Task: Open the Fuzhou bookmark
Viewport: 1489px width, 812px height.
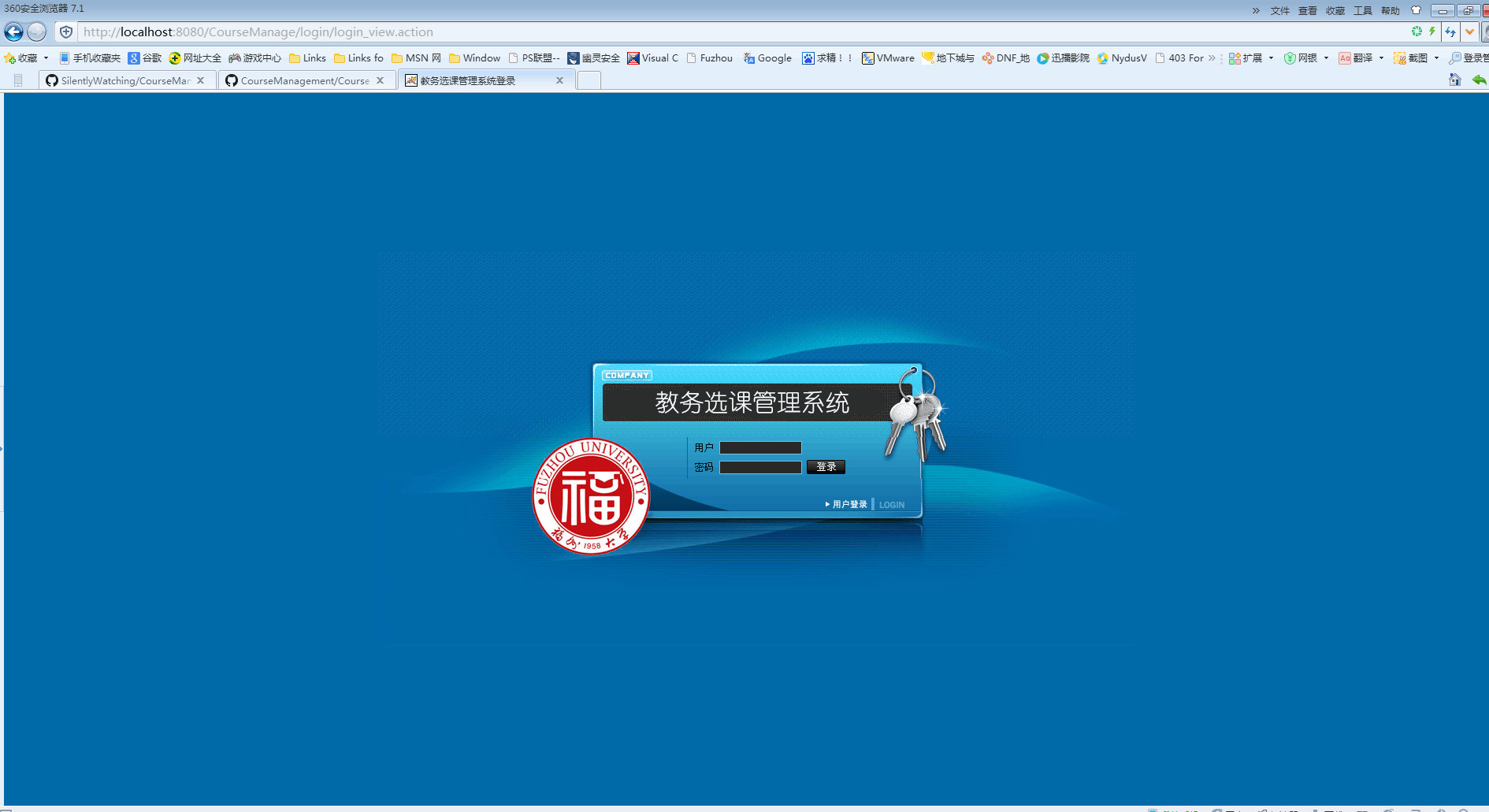Action: click(710, 58)
